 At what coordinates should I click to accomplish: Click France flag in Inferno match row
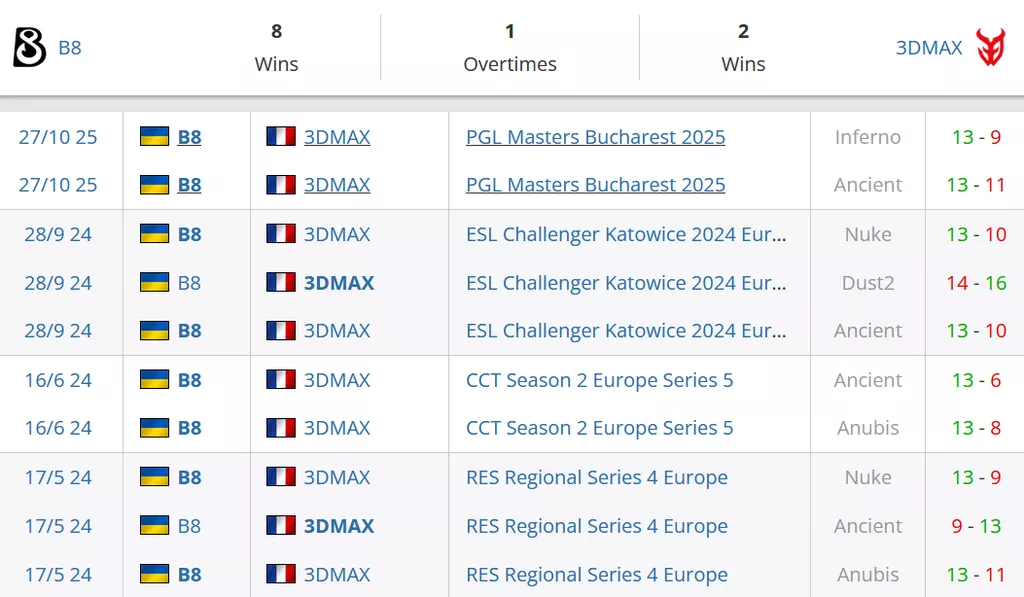coord(281,137)
